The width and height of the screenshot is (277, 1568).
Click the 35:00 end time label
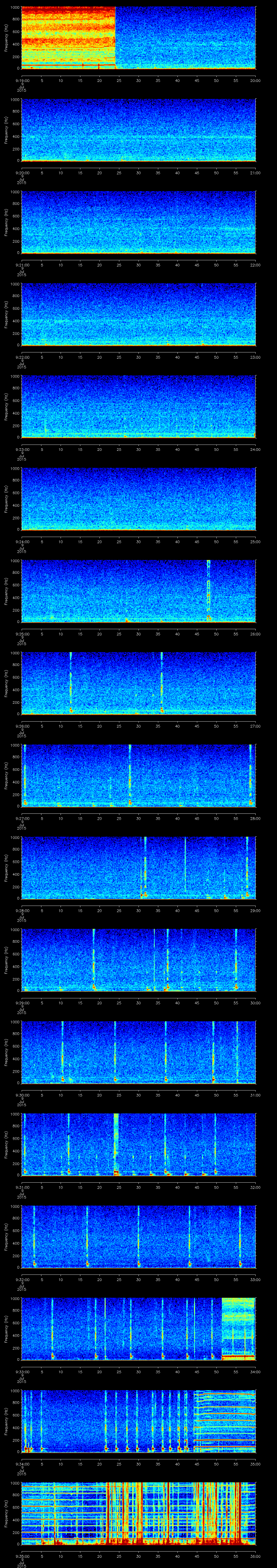(x=255, y=1464)
